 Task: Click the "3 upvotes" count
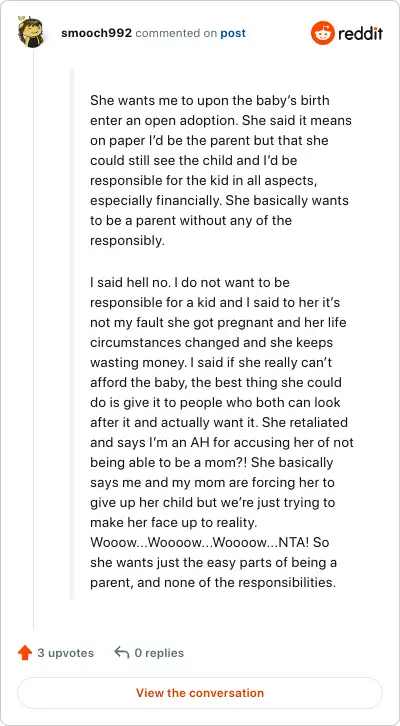[x=66, y=653]
